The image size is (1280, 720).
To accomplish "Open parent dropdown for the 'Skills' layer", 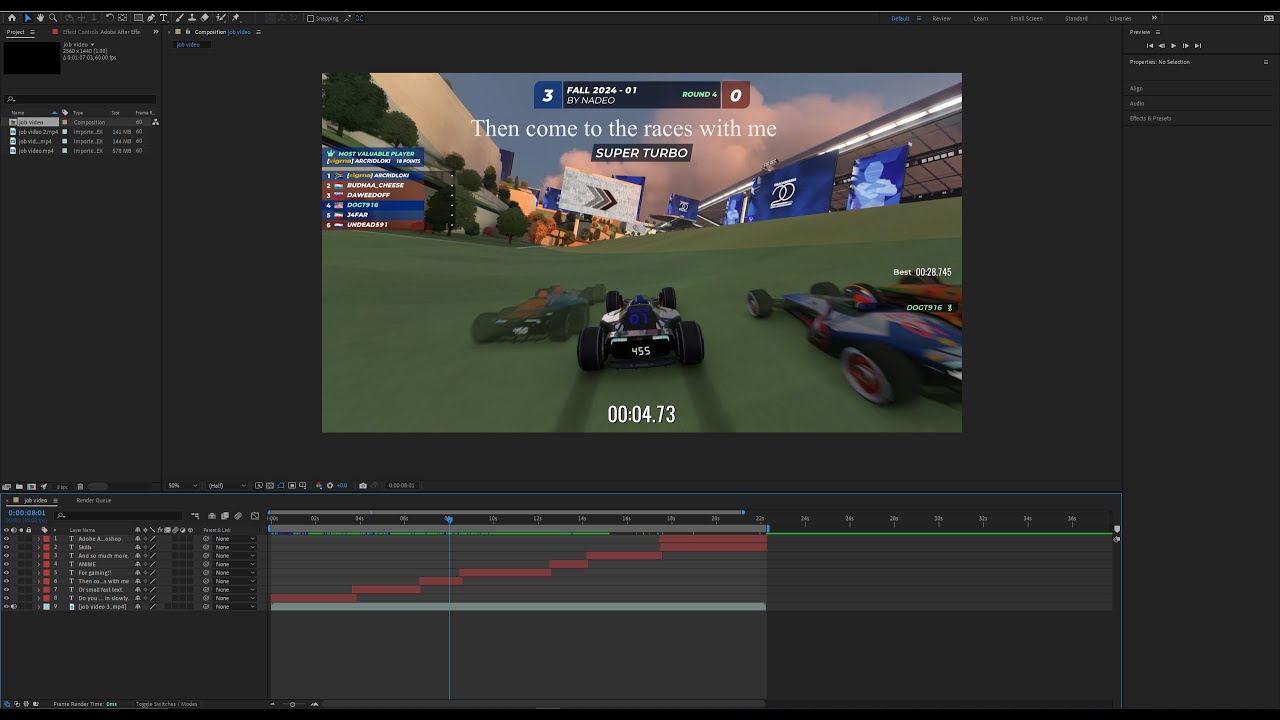I will [x=235, y=547].
